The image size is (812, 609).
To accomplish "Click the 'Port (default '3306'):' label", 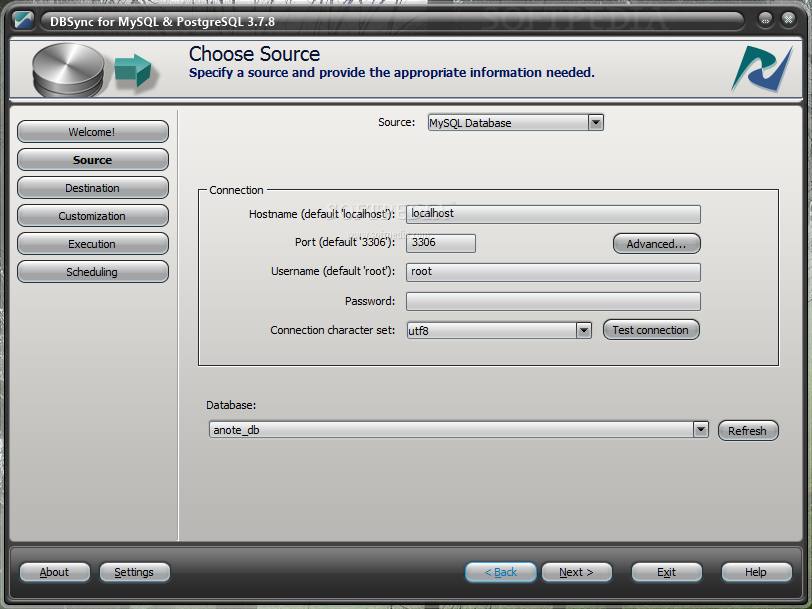I will coord(345,242).
